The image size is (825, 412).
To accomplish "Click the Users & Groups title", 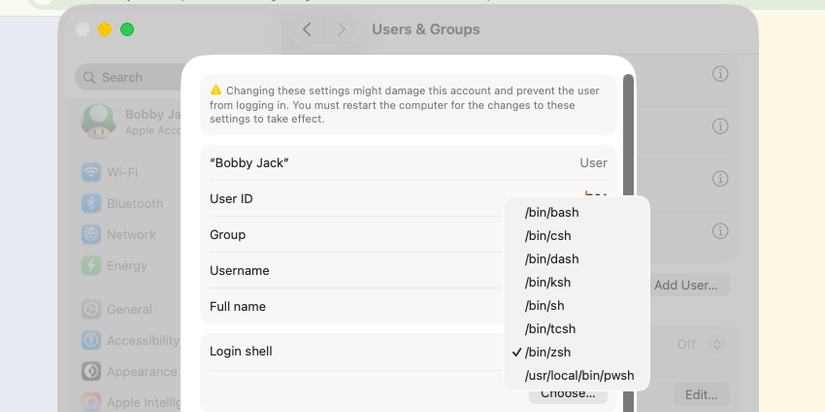I will 426,29.
